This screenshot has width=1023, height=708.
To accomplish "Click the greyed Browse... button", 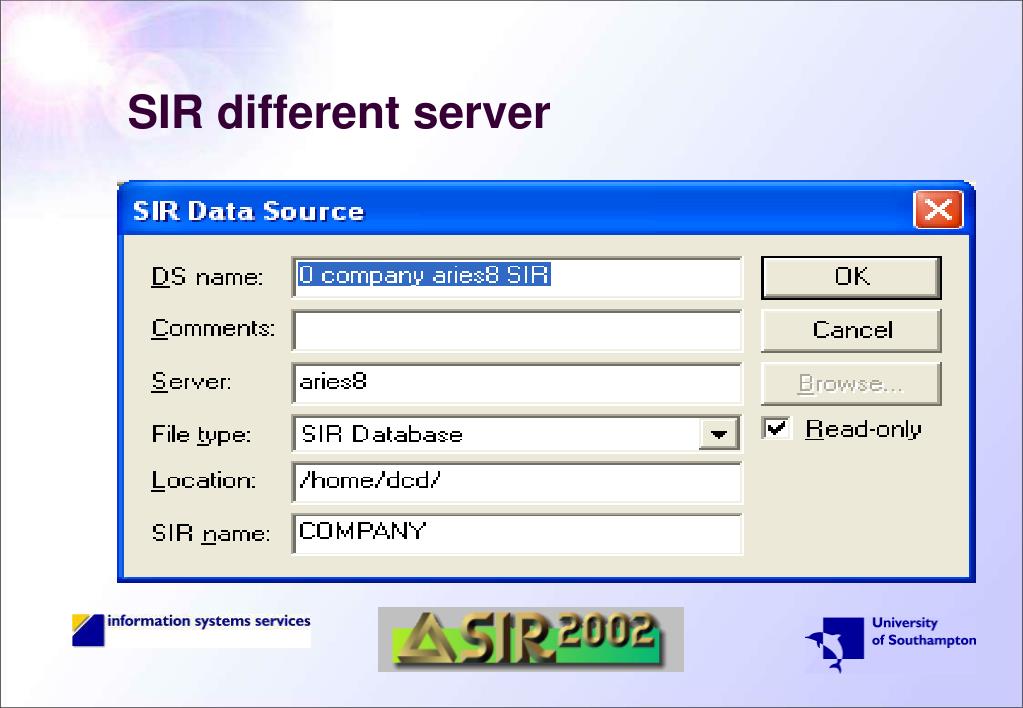I will pos(851,384).
